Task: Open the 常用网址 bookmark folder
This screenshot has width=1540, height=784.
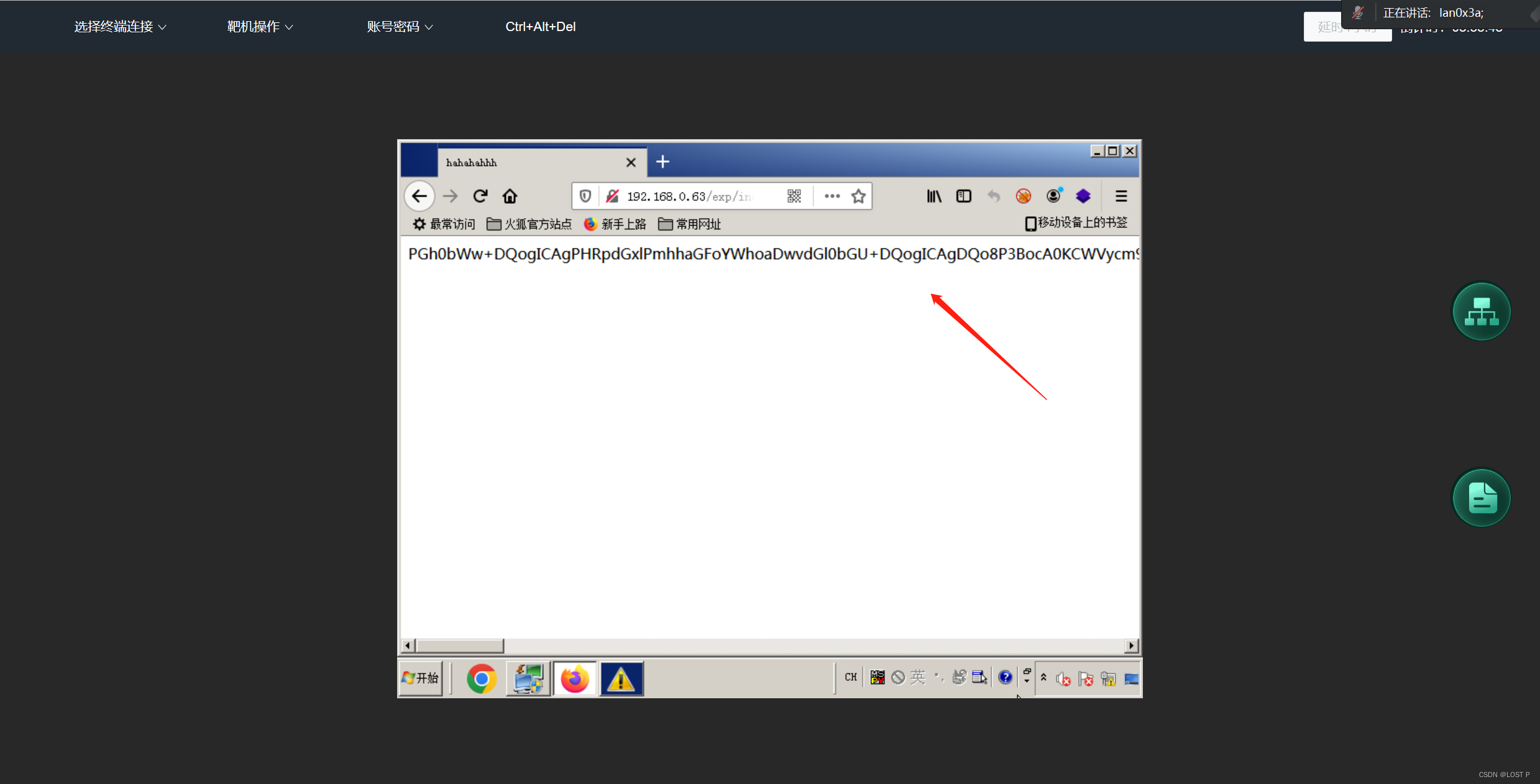Action: coord(689,224)
